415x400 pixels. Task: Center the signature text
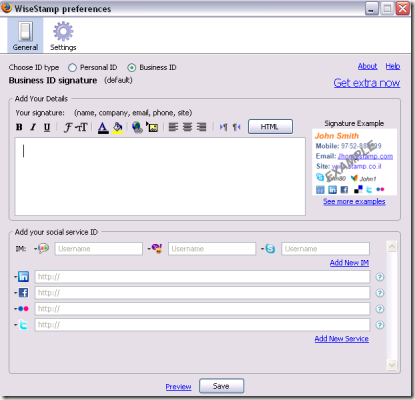point(187,127)
